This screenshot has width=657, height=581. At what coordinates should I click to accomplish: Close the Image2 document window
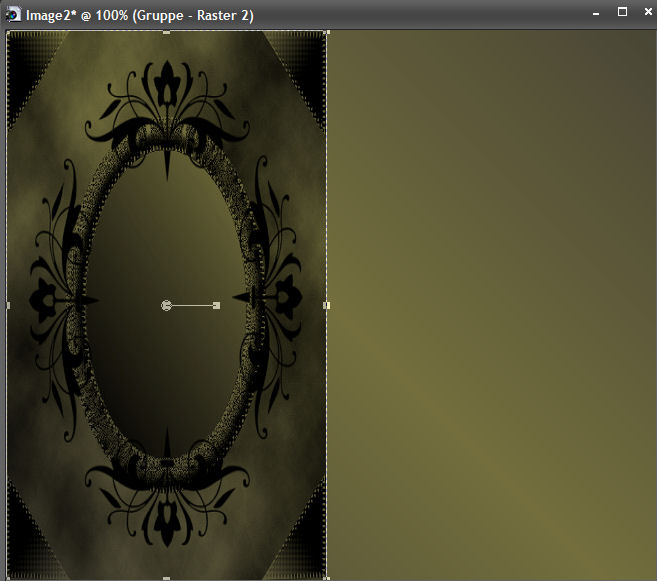click(644, 13)
